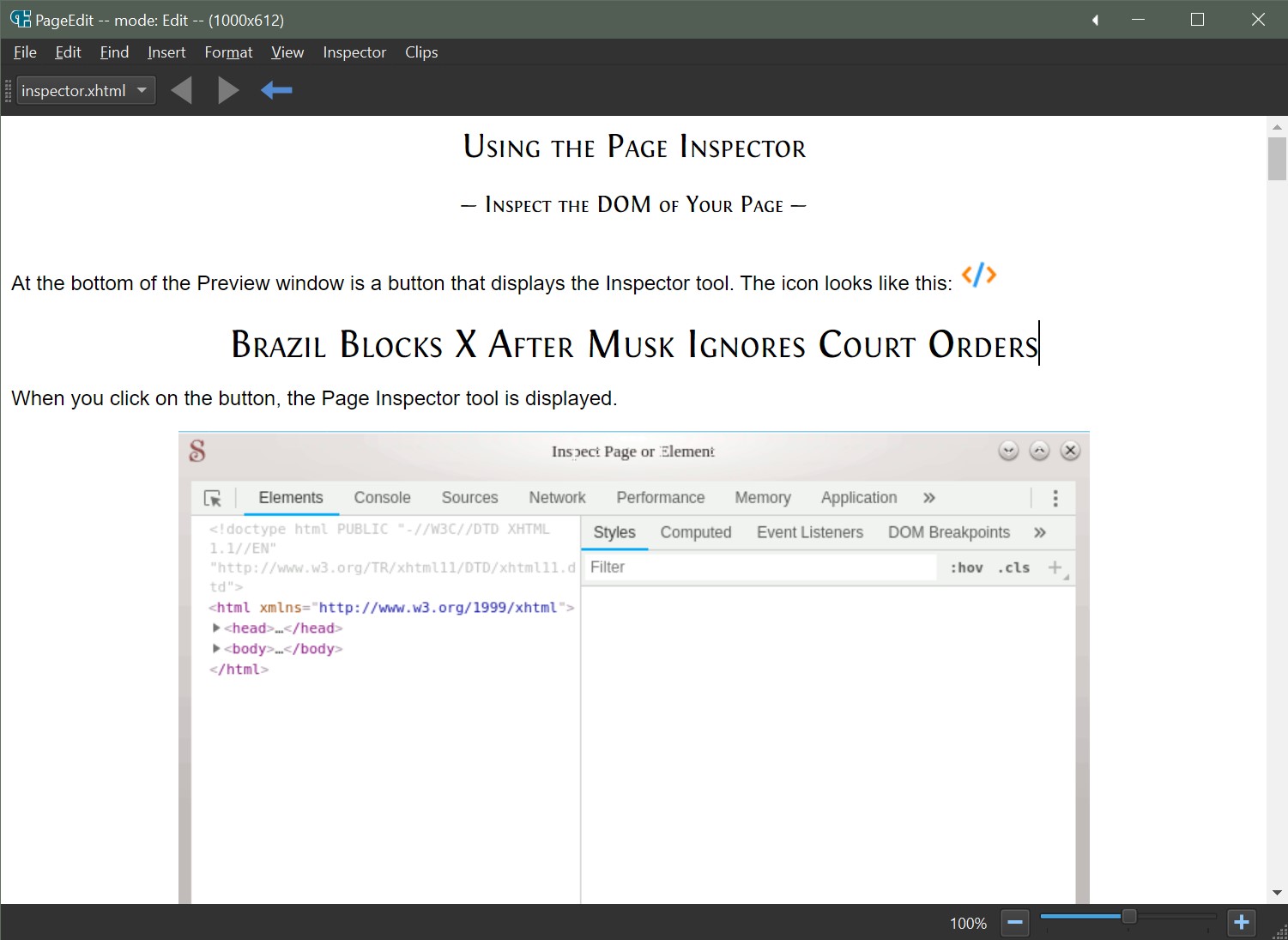1288x940 pixels.
Task: Click the orange Inspector code icon in page
Action: point(978,275)
